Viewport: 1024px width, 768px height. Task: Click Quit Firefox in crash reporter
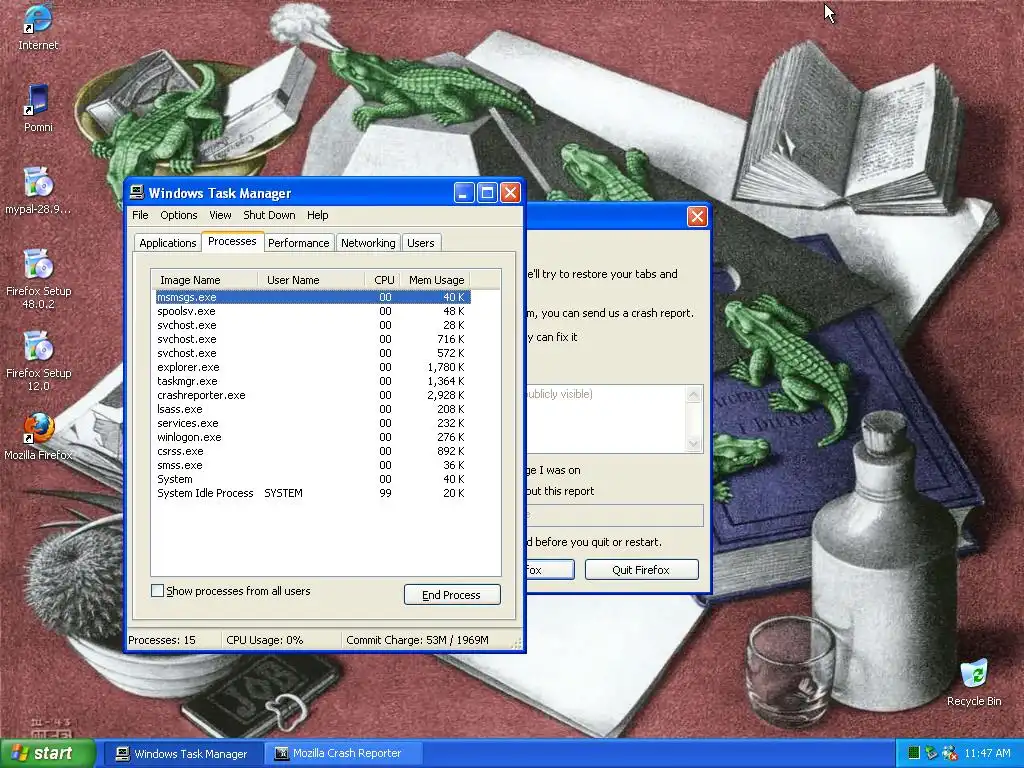tap(641, 569)
